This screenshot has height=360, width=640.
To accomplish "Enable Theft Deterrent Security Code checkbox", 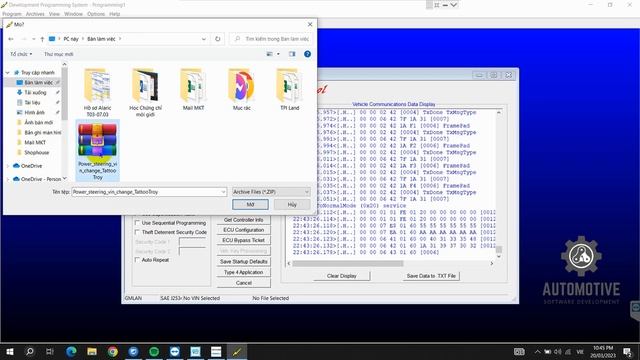I will (137, 232).
